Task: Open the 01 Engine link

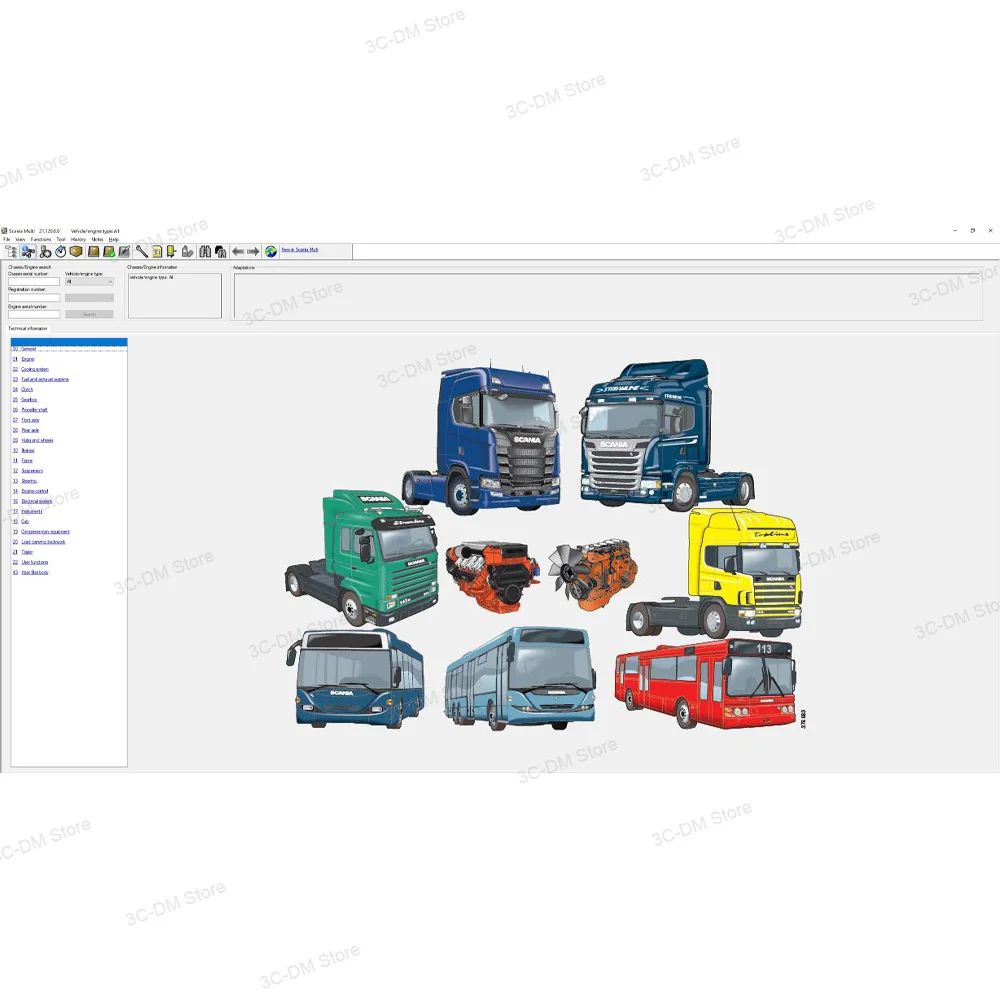Action: click(24, 359)
